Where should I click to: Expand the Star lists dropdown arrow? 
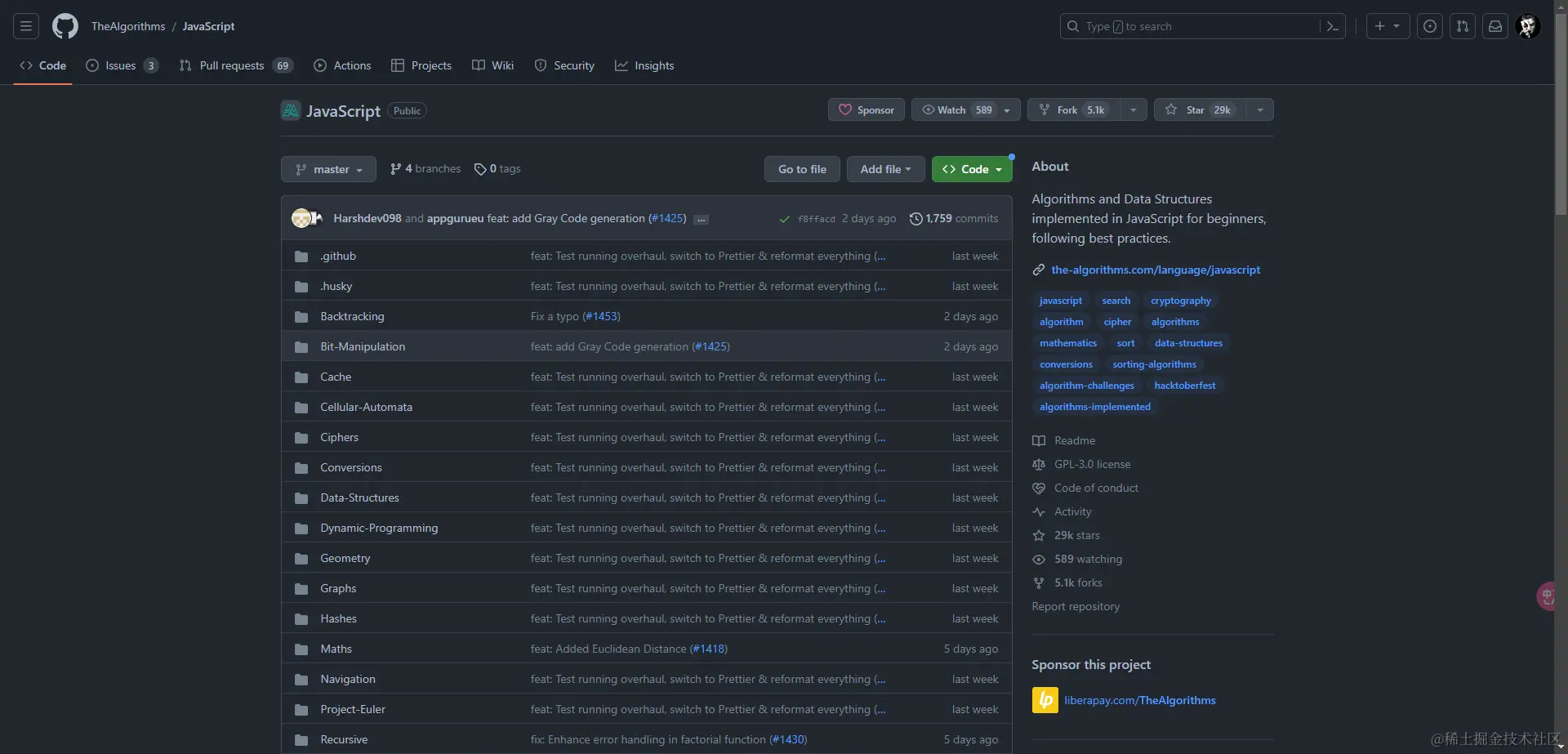click(1260, 109)
